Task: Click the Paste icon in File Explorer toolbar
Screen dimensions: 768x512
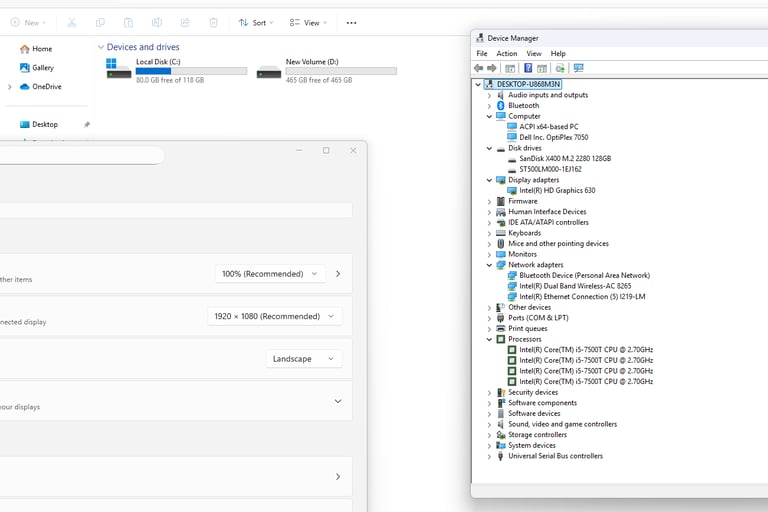Action: [x=128, y=23]
